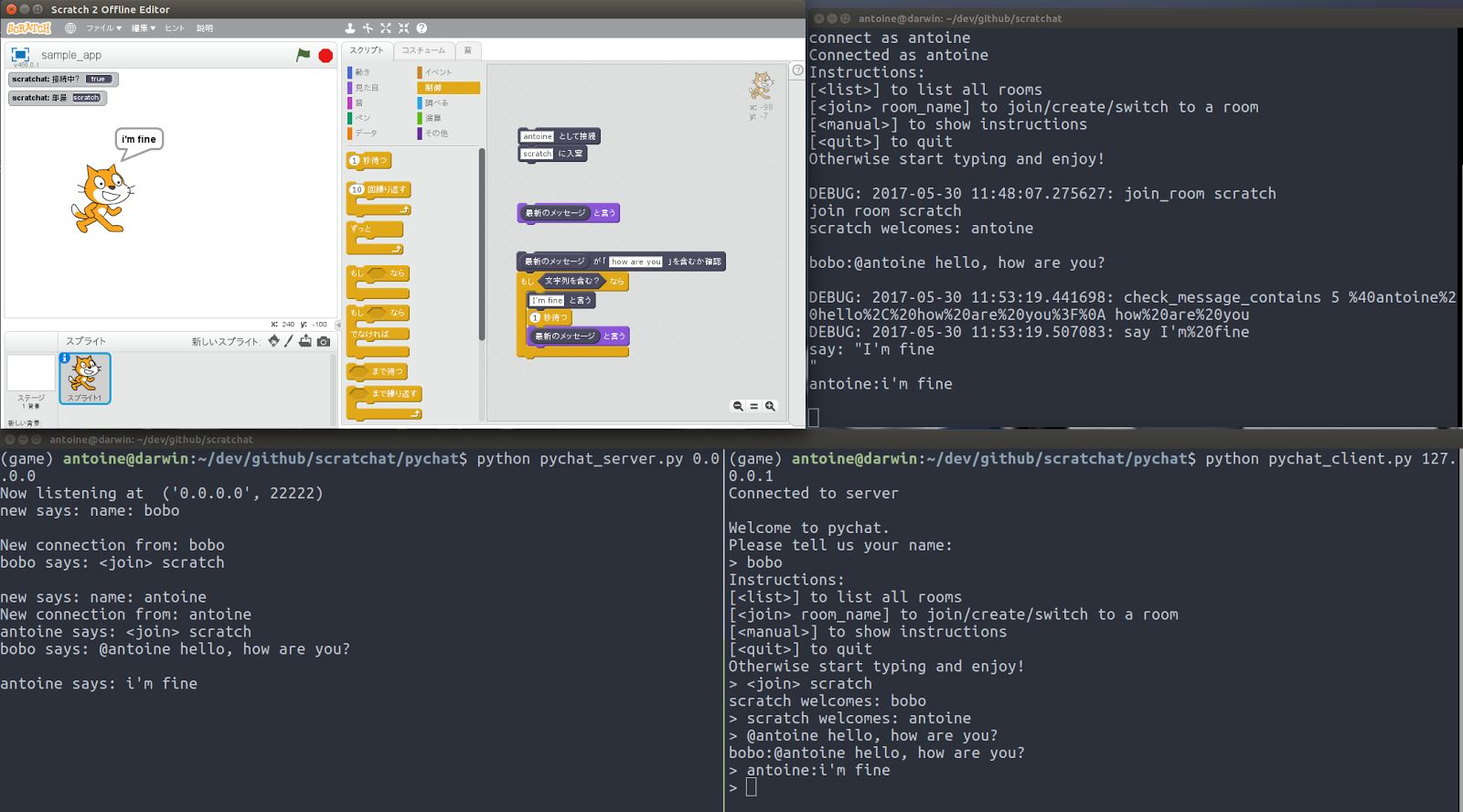Viewport: 1463px width, 812px height.
Task: Zoom in the scripts area
Action: pos(771,406)
